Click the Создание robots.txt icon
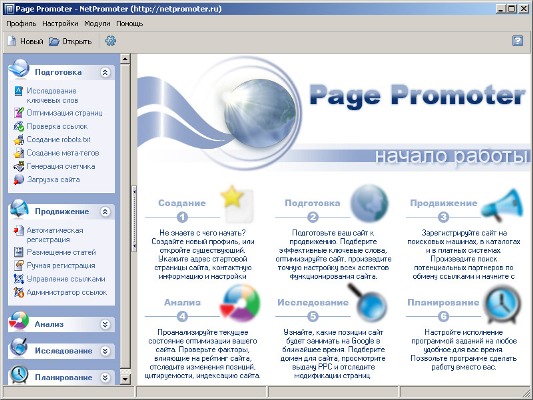The image size is (533, 400). (19, 139)
